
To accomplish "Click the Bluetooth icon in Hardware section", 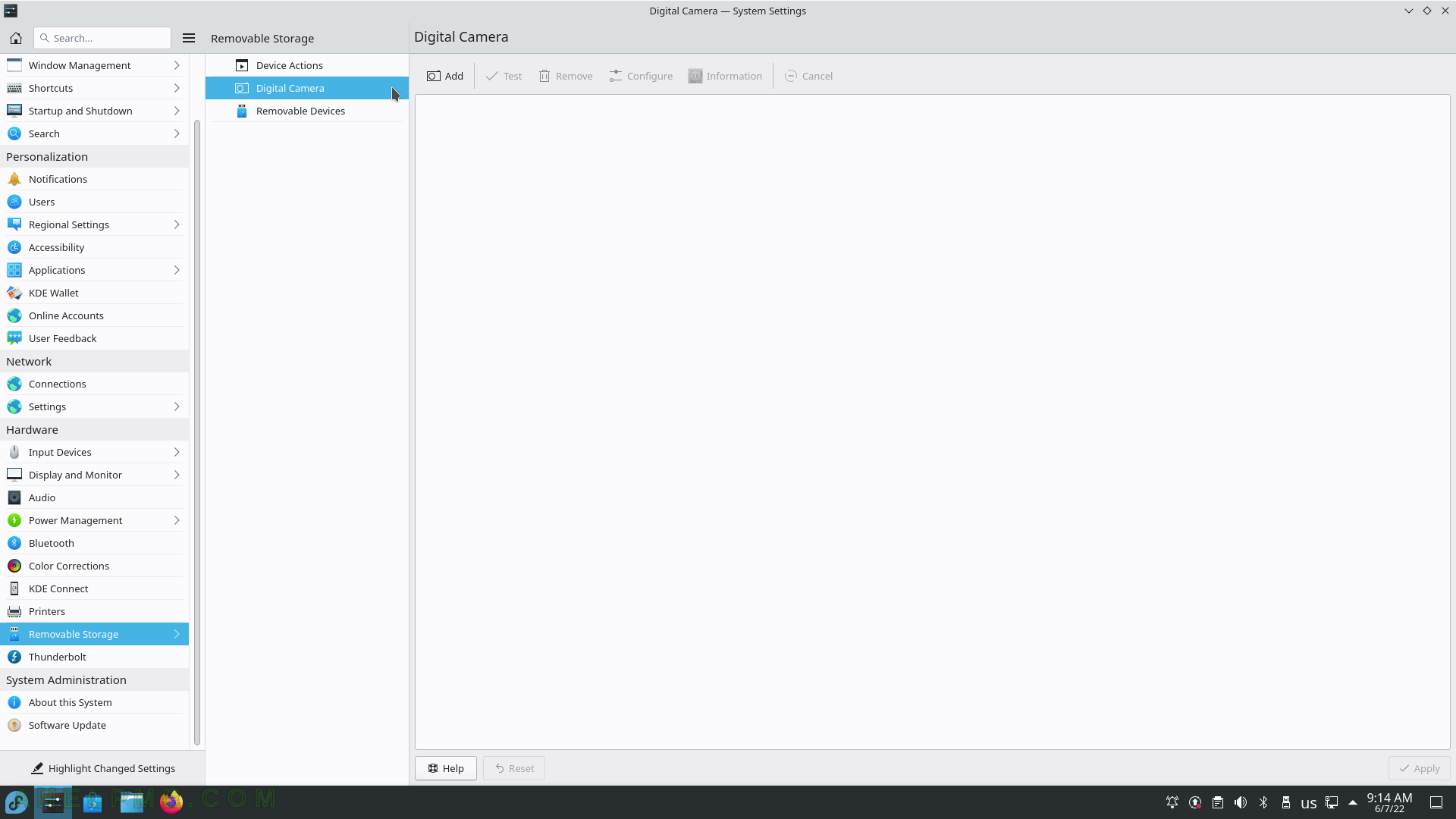I will pos(14,543).
